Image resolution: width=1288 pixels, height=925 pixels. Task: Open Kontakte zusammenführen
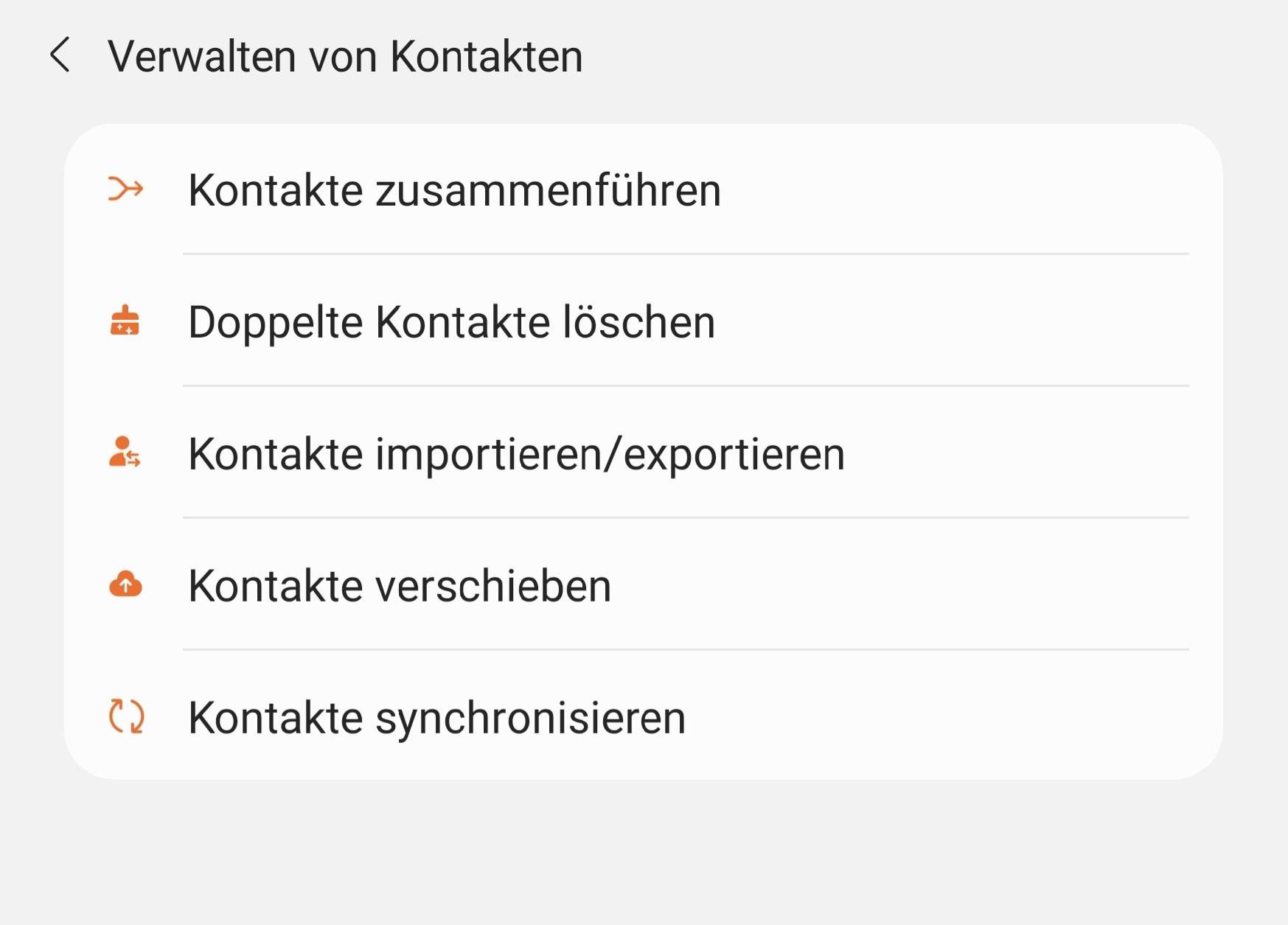click(454, 190)
